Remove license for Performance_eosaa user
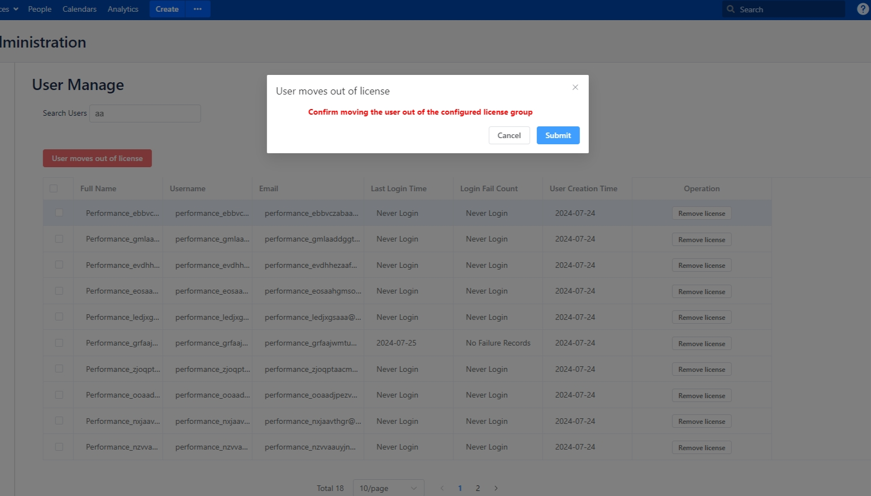The image size is (871, 496). pyautogui.click(x=702, y=292)
